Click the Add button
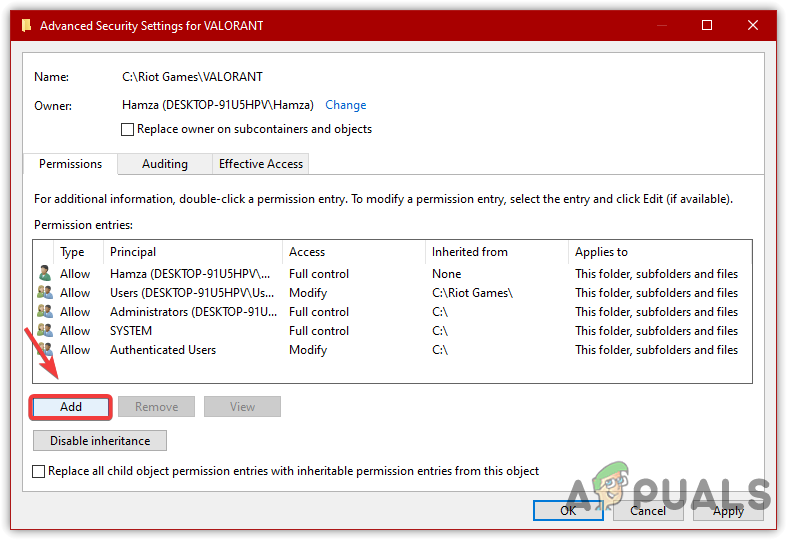This screenshot has height=540, width=787. click(x=71, y=407)
